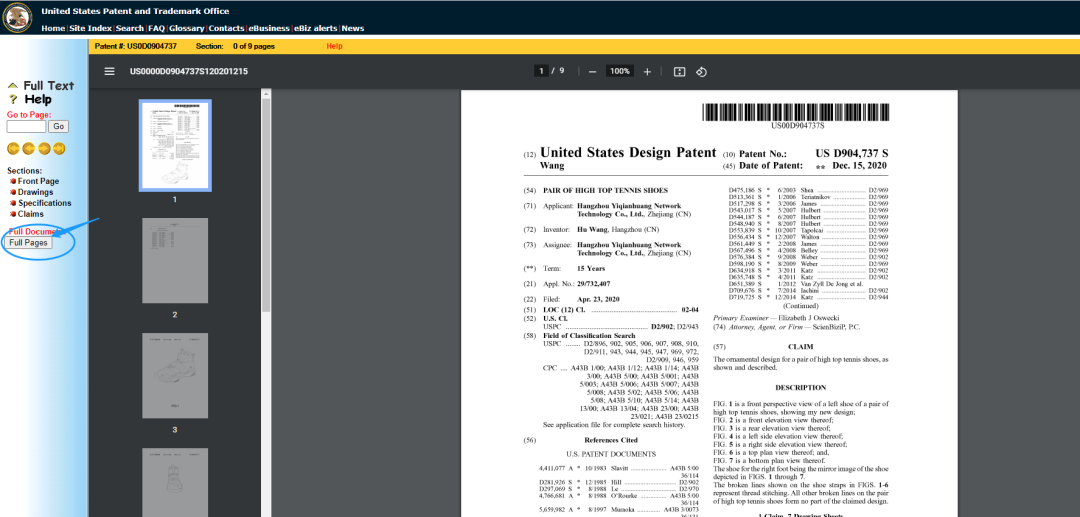
Task: Toggle the PDF sidebar hamburger menu
Action: [110, 71]
